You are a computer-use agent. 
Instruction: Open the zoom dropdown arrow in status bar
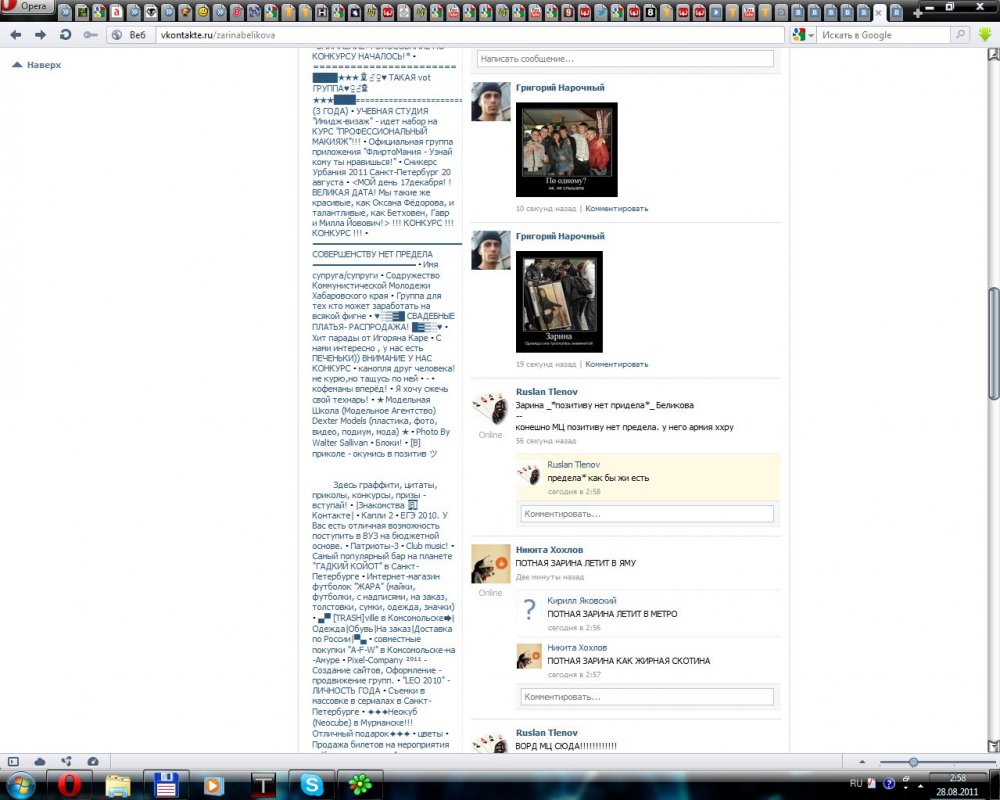(862, 762)
